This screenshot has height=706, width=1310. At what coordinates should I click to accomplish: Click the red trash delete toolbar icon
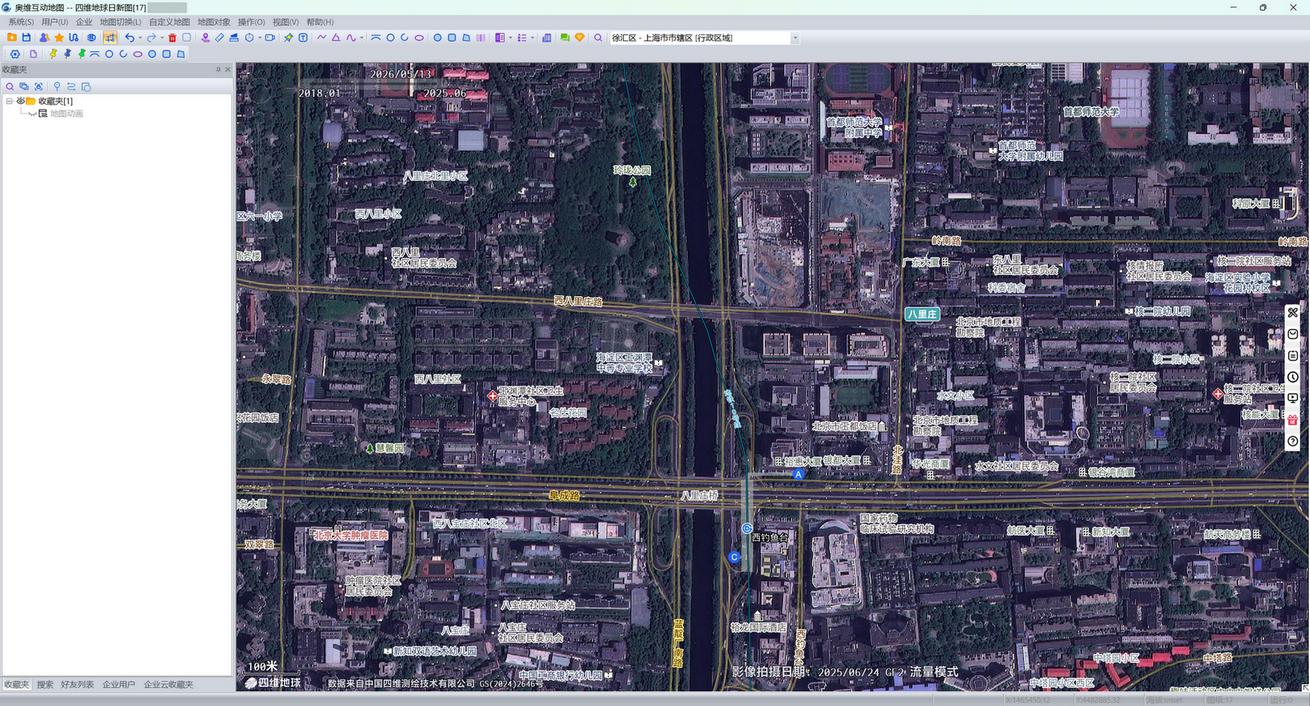pyautogui.click(x=172, y=38)
